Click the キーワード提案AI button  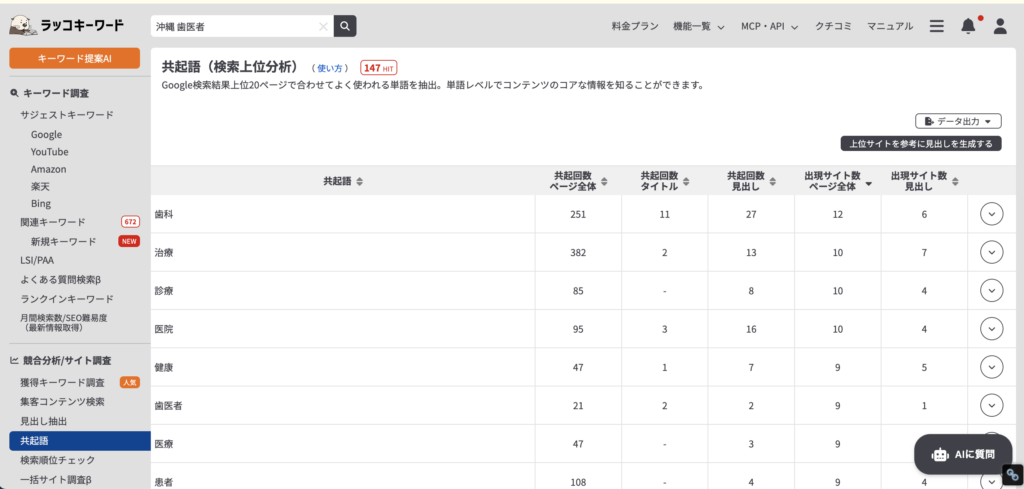click(74, 58)
